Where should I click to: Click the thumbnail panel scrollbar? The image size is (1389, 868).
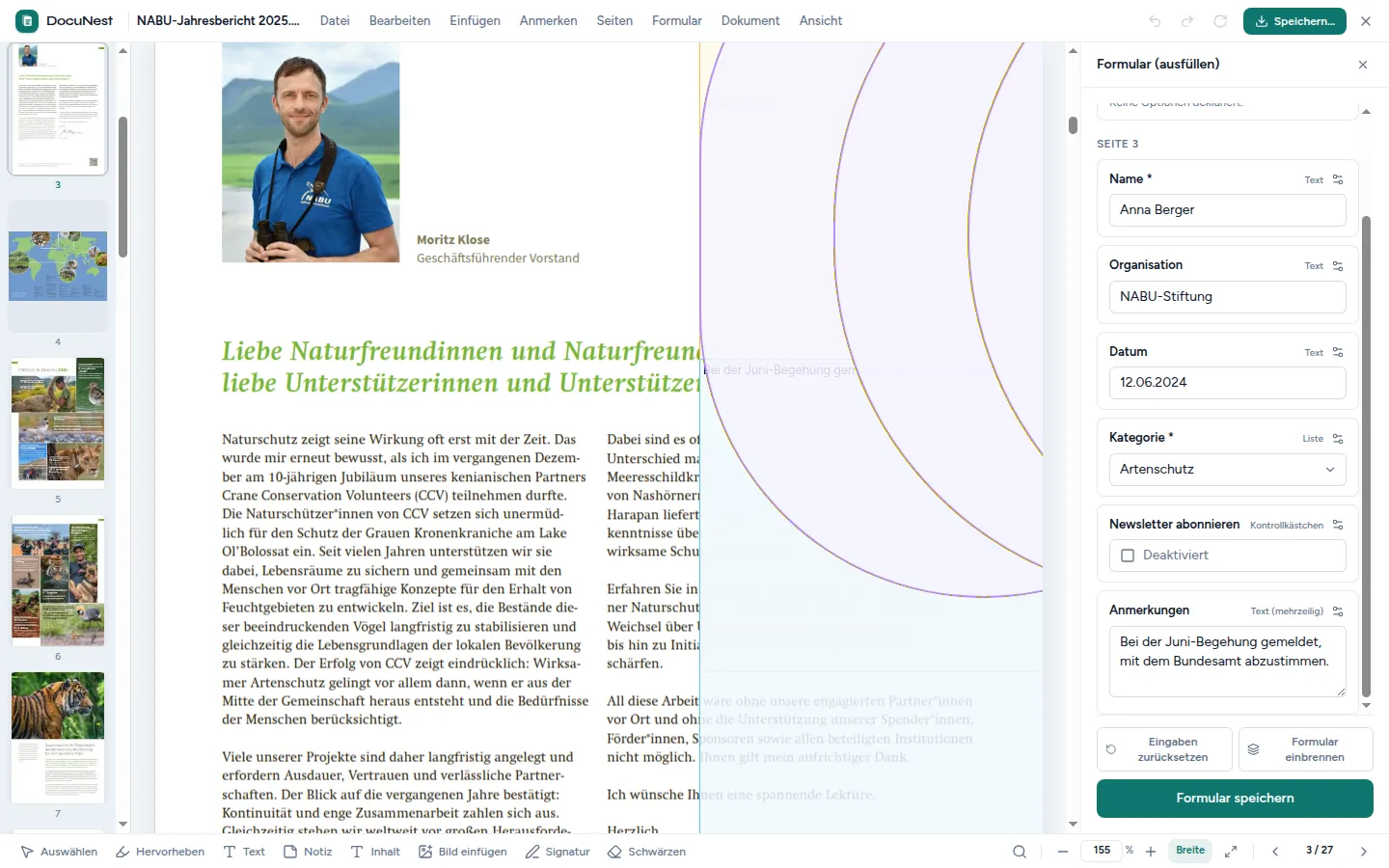[x=123, y=187]
